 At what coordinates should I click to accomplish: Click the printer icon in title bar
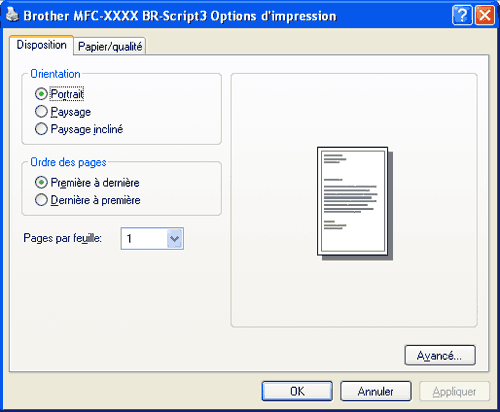(12, 14)
